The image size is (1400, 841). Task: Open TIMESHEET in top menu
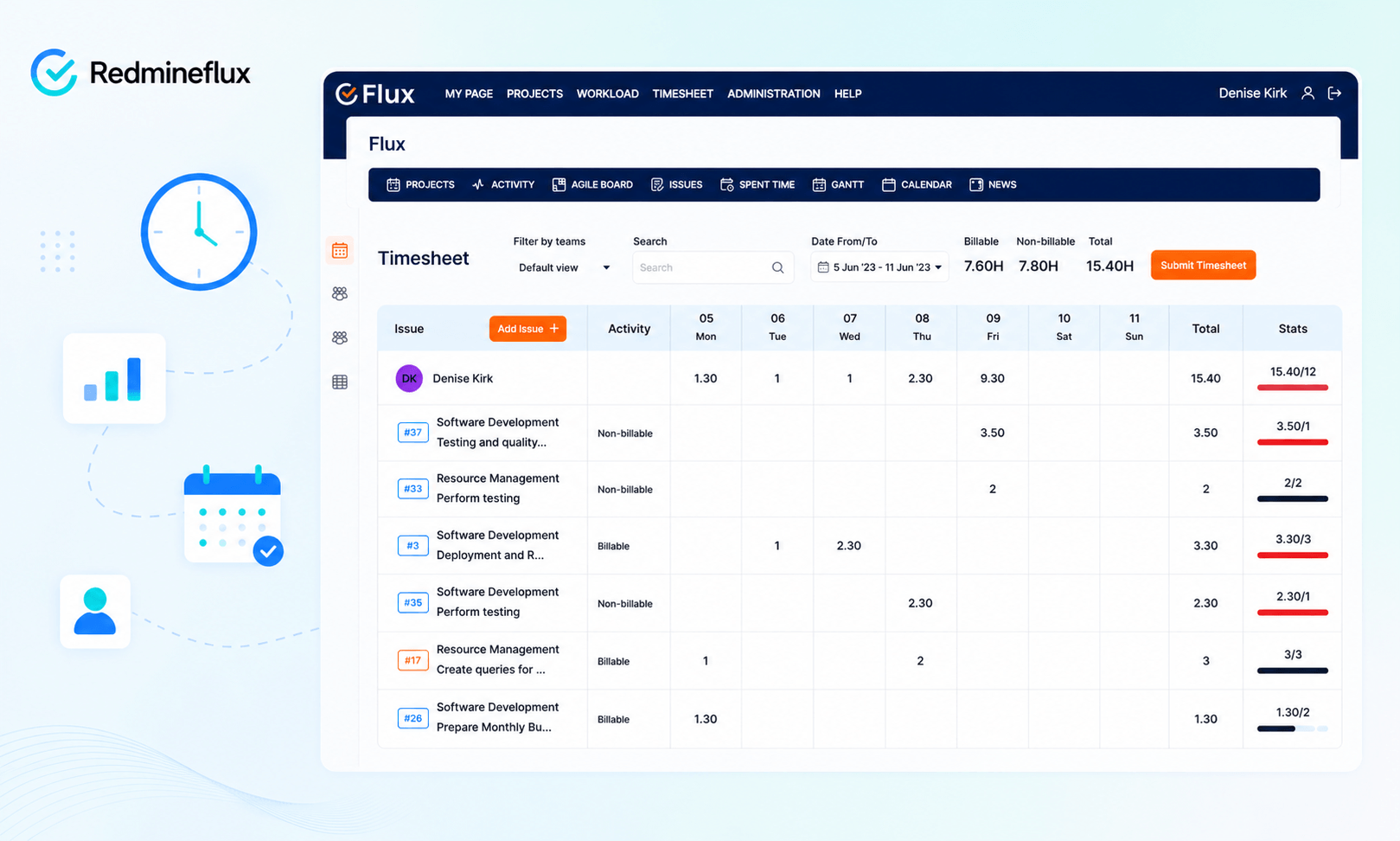(x=682, y=93)
